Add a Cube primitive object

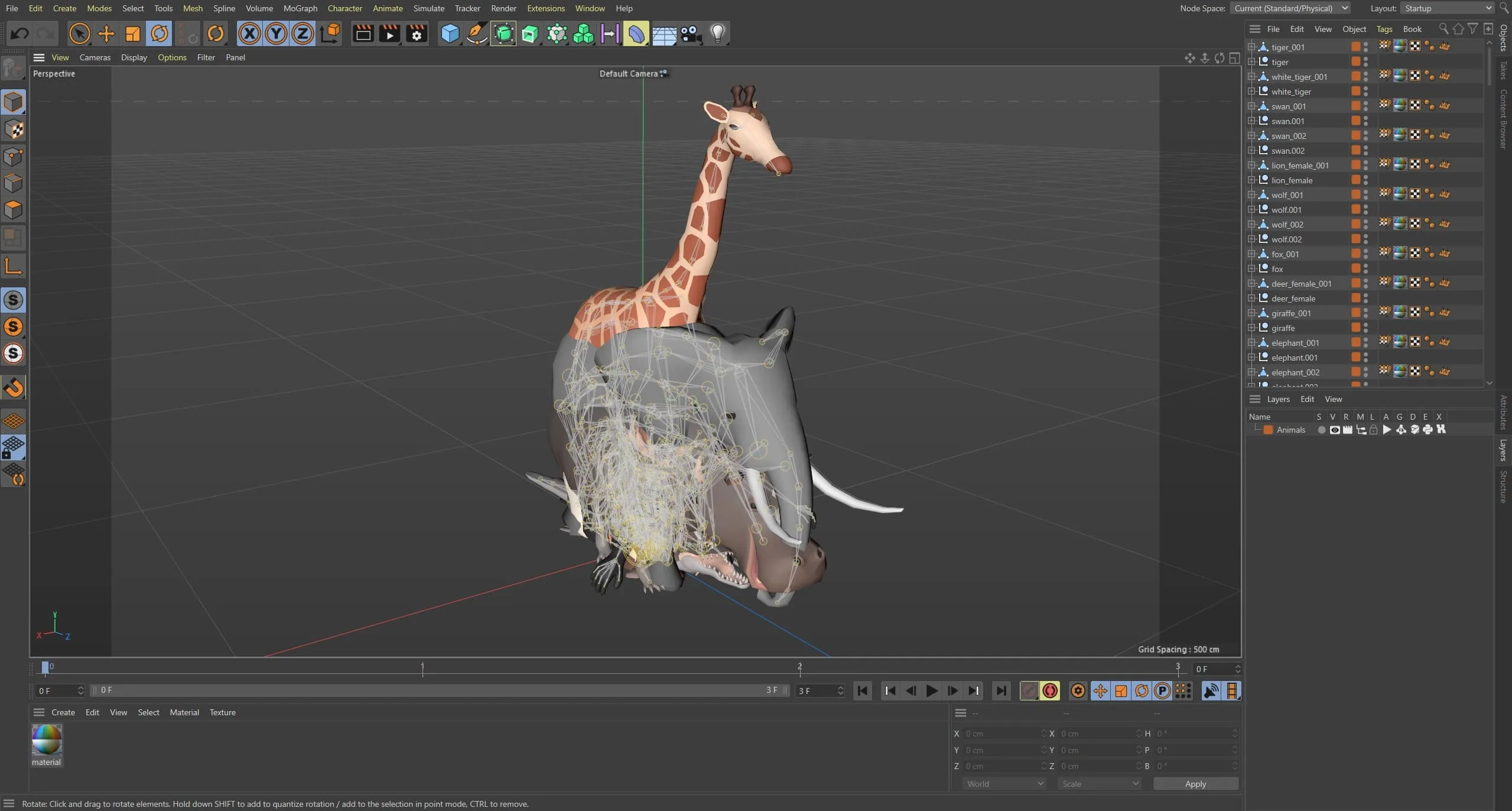[450, 33]
